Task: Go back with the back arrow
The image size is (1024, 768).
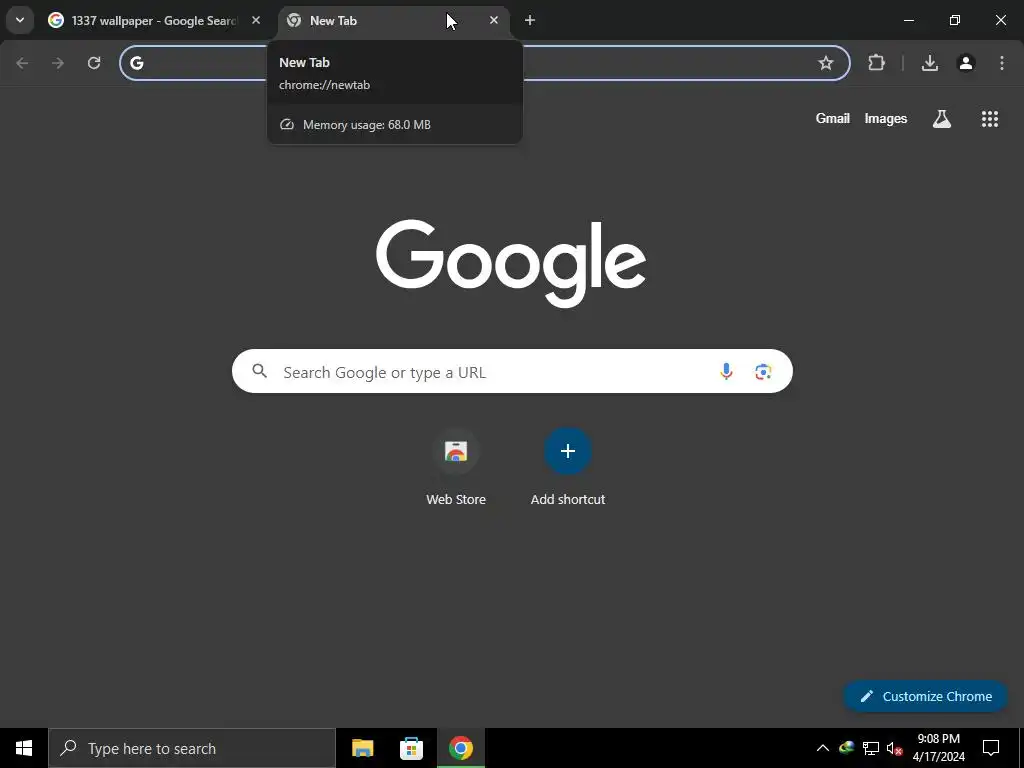Action: coord(22,63)
